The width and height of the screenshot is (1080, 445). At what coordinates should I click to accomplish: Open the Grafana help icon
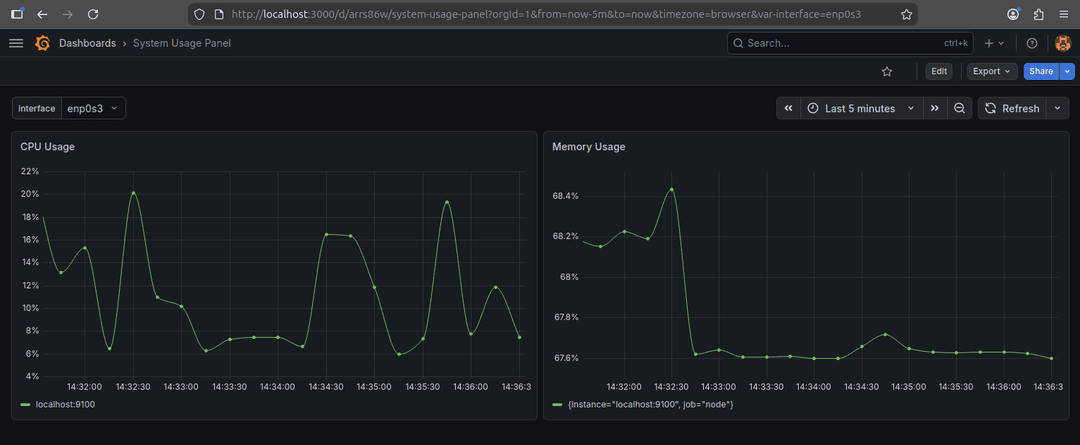click(x=1032, y=43)
